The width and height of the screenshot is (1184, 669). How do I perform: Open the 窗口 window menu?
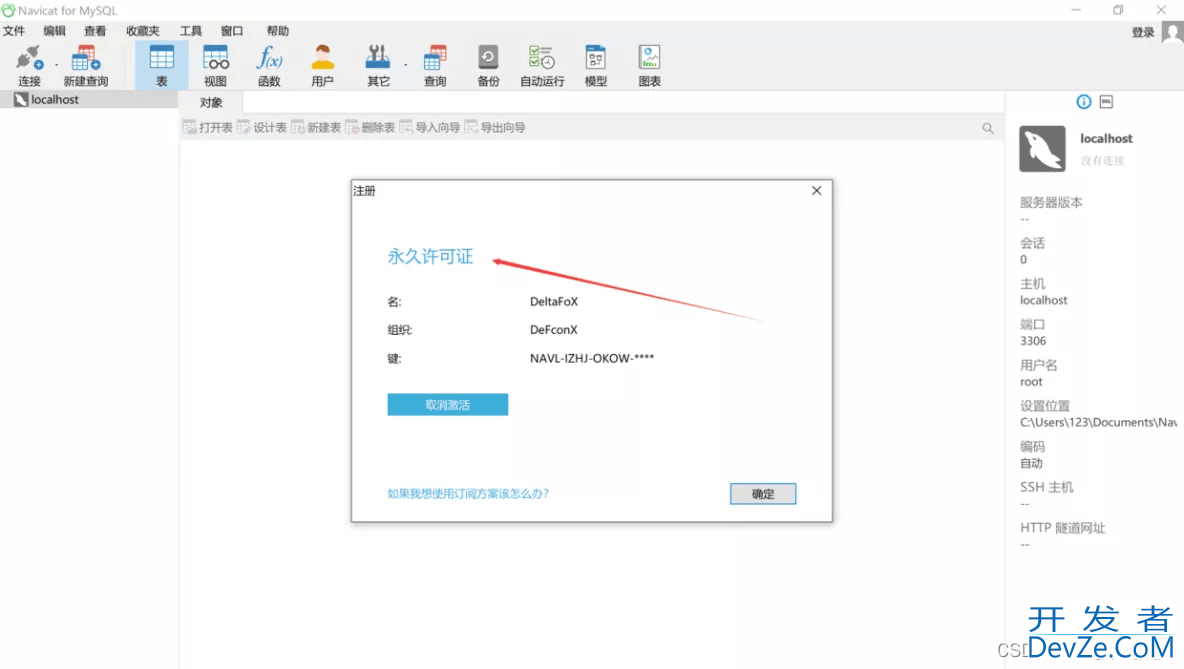pyautogui.click(x=232, y=31)
